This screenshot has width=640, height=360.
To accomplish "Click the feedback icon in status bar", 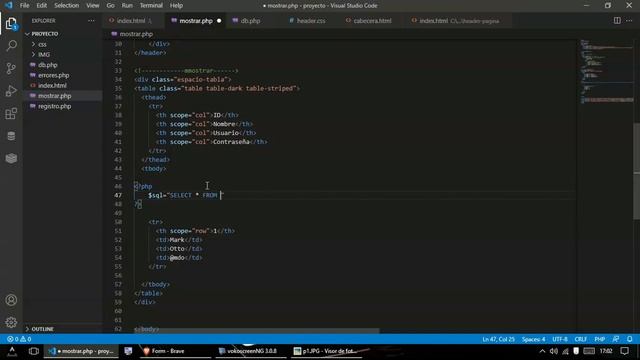I will pos(616,339).
